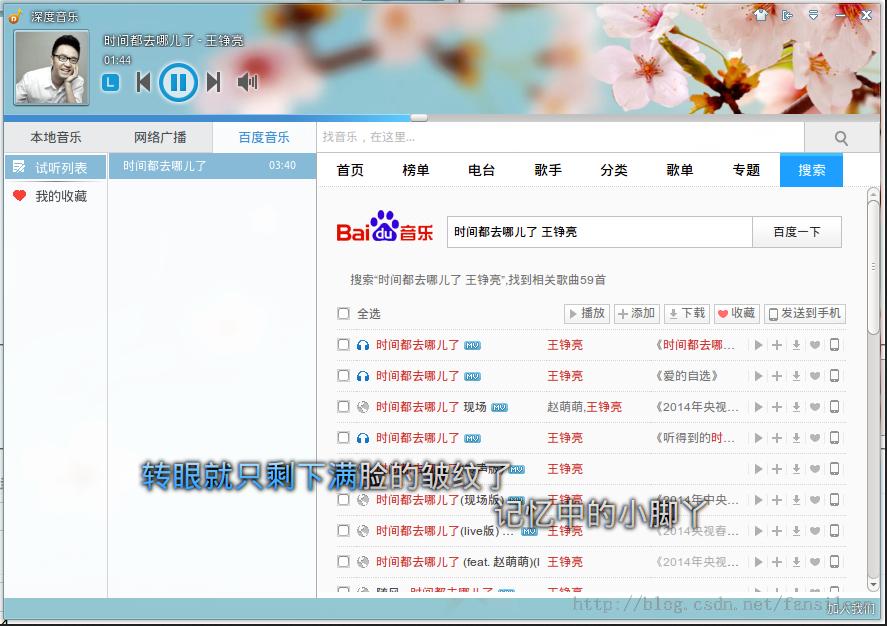Switch to 网络广播 tab

tap(160, 137)
